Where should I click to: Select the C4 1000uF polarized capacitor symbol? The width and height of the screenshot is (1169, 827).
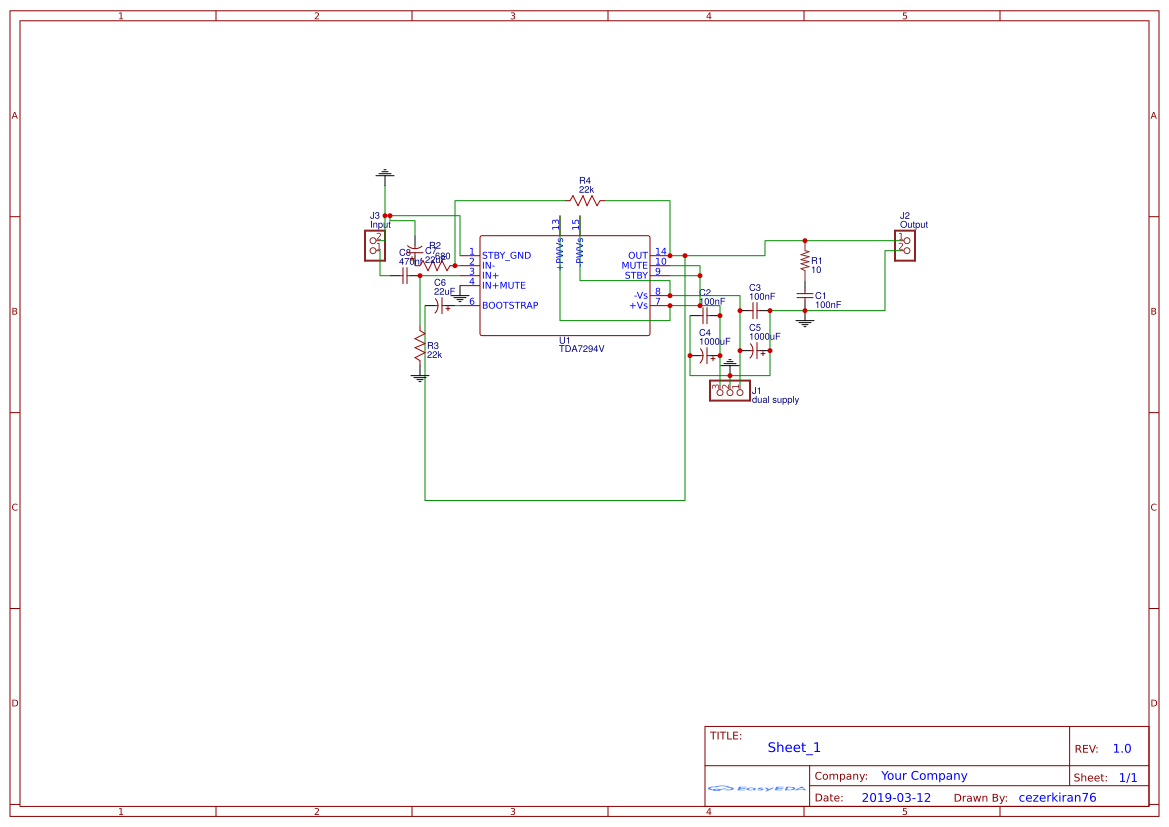pos(705,356)
